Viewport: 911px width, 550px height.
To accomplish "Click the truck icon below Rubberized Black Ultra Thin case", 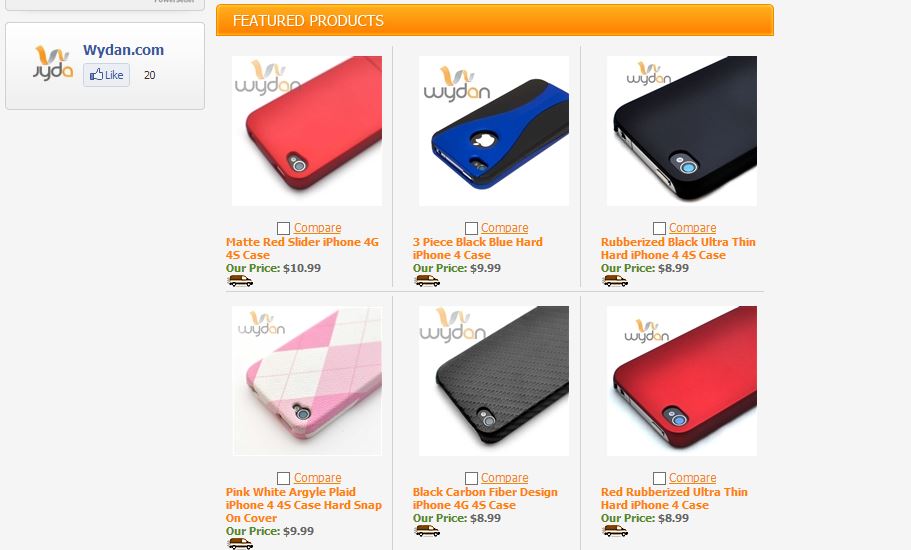I will 615,281.
